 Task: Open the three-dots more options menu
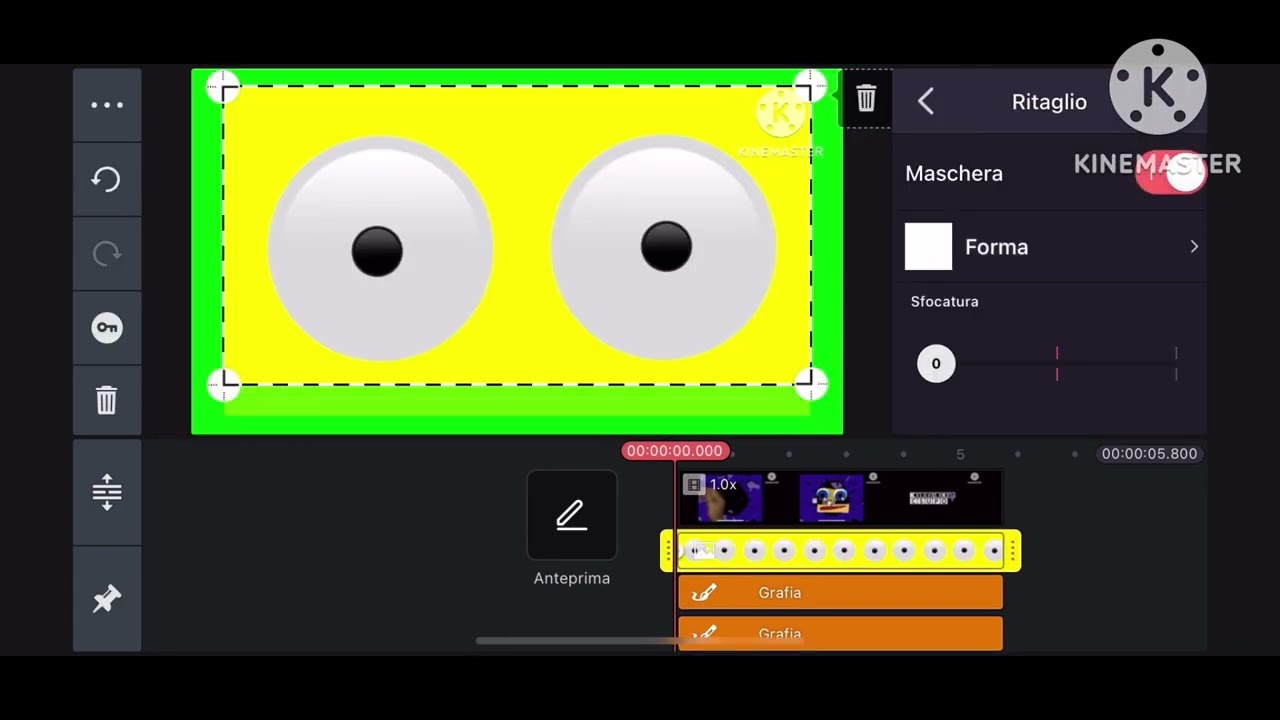(x=107, y=105)
